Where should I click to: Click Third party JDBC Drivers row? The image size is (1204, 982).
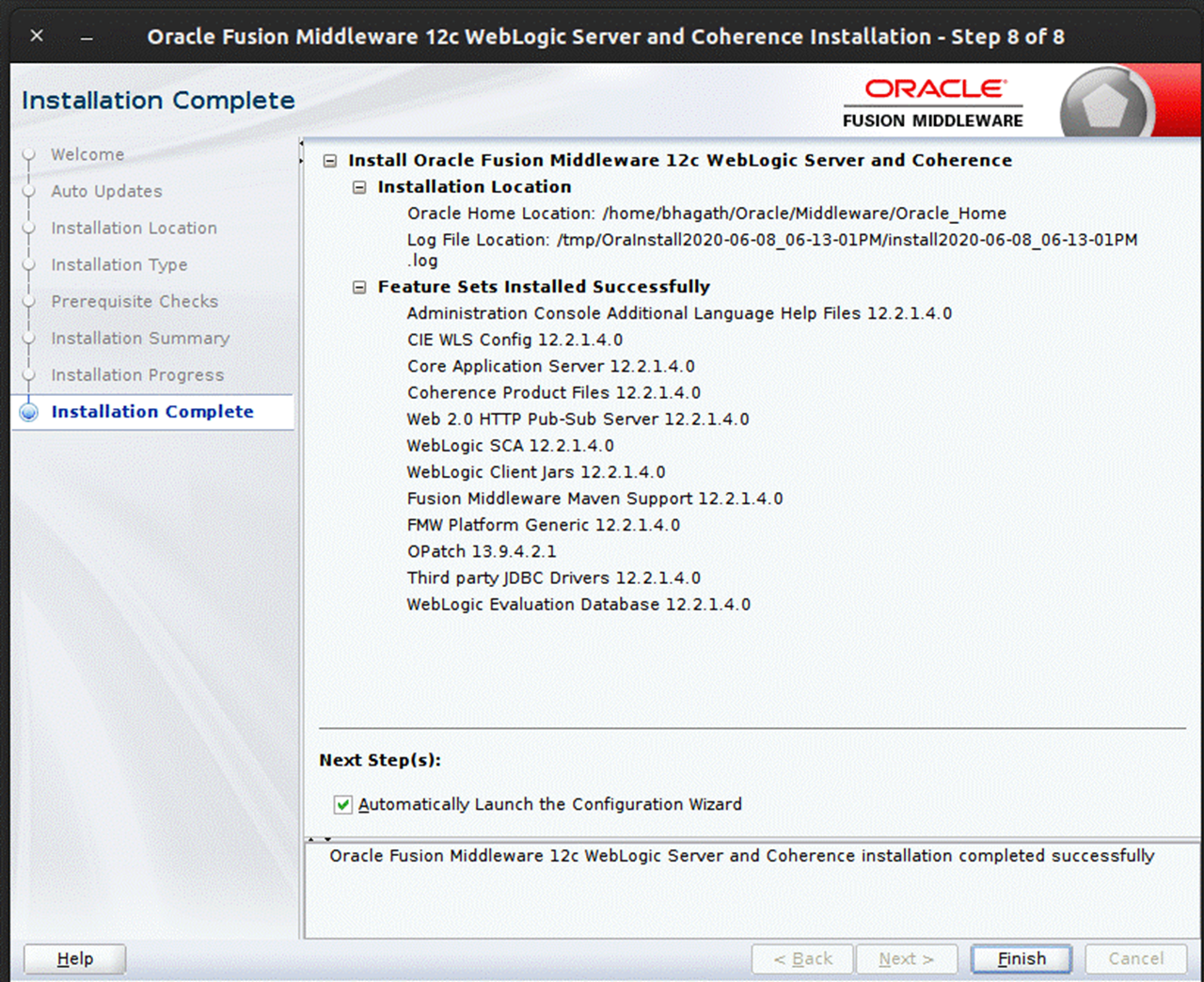pos(554,578)
